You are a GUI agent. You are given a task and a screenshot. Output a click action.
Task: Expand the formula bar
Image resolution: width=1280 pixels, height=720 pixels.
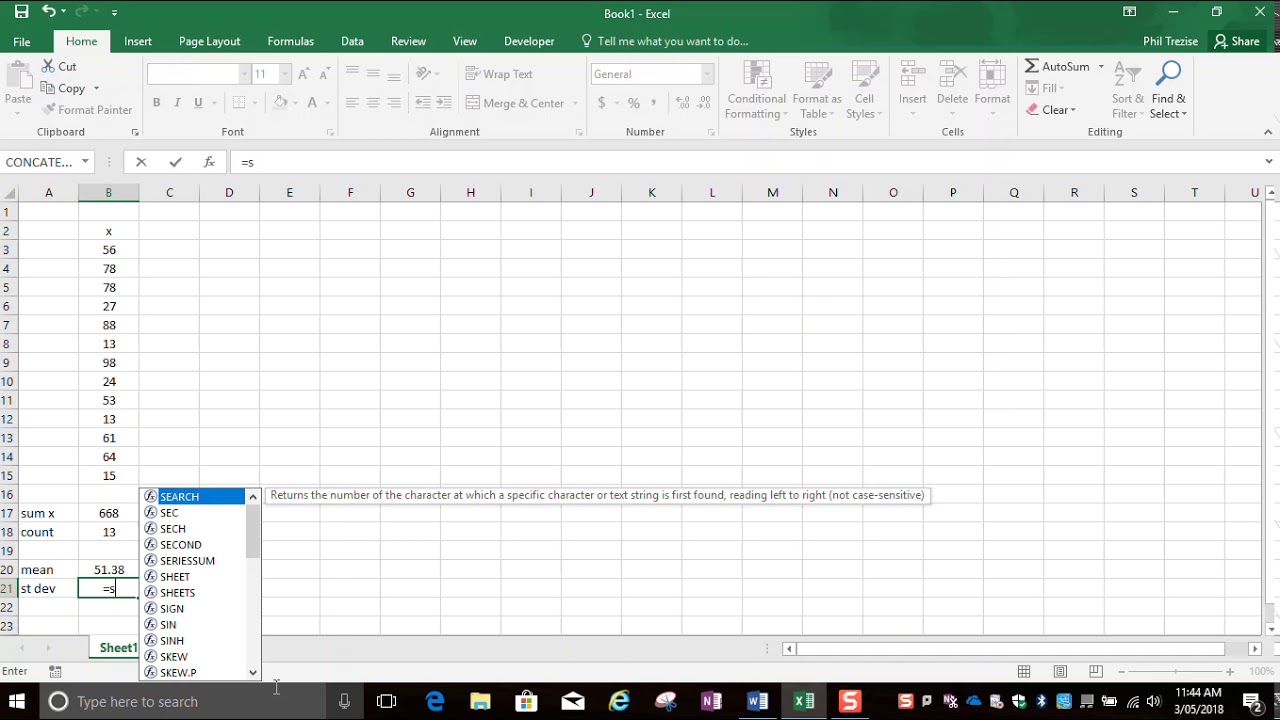1269,162
